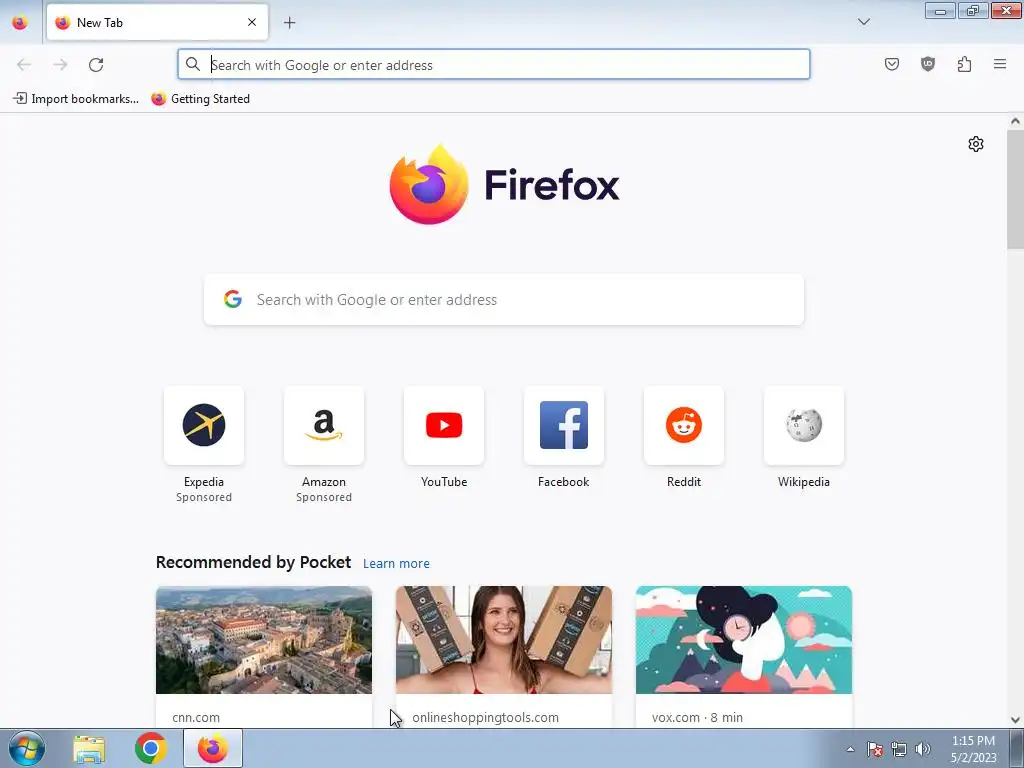The height and width of the screenshot is (768, 1024).
Task: Show hidden tray icons arrow
Action: pos(850,749)
